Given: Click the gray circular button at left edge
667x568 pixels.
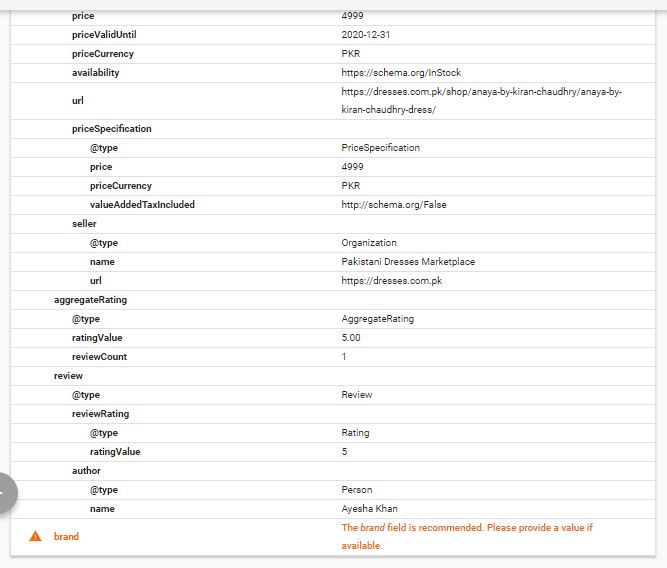Looking at the screenshot, I should (x=5, y=493).
